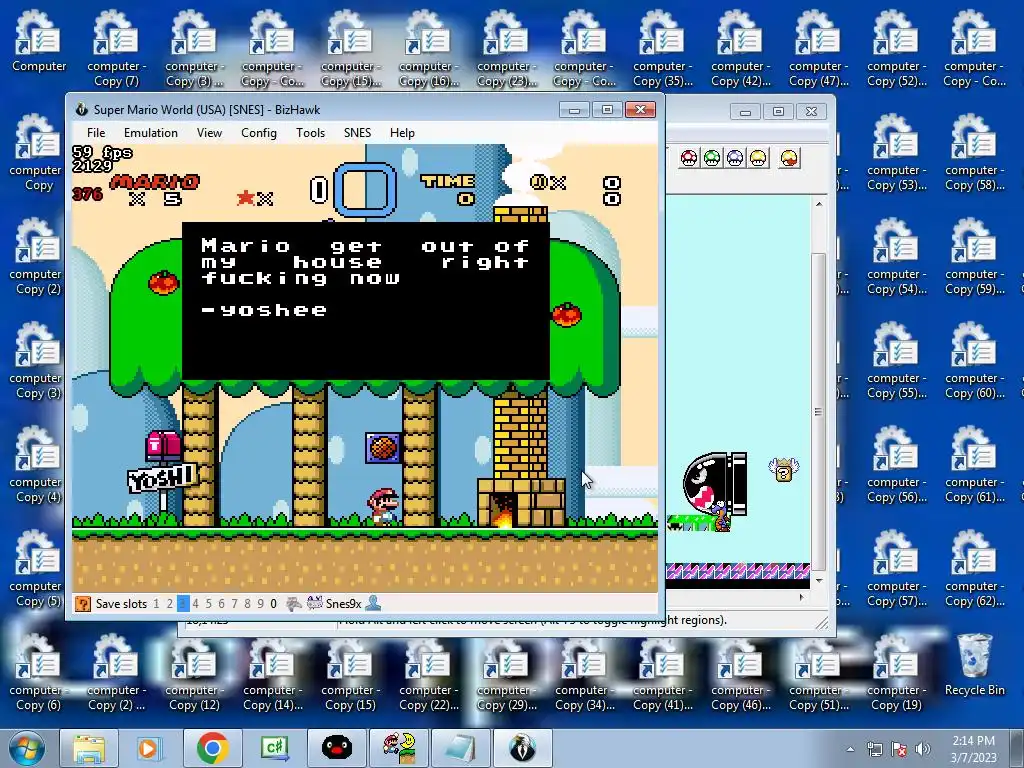The height and width of the screenshot is (768, 1024).
Task: Open the Emulation menu
Action: coord(150,133)
